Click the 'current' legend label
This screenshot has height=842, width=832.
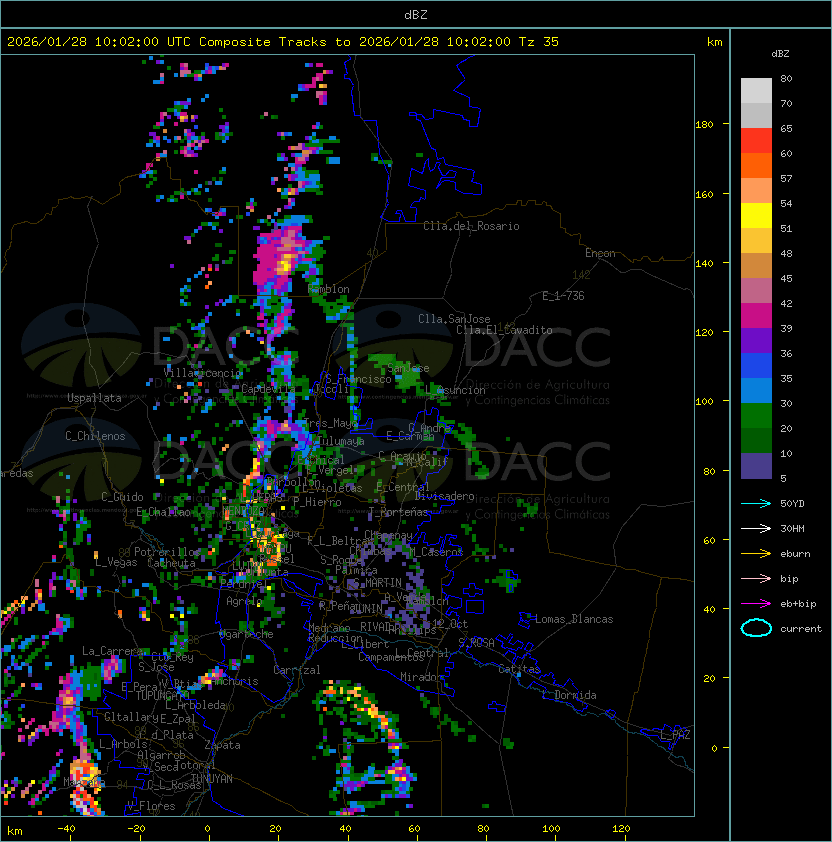point(801,629)
